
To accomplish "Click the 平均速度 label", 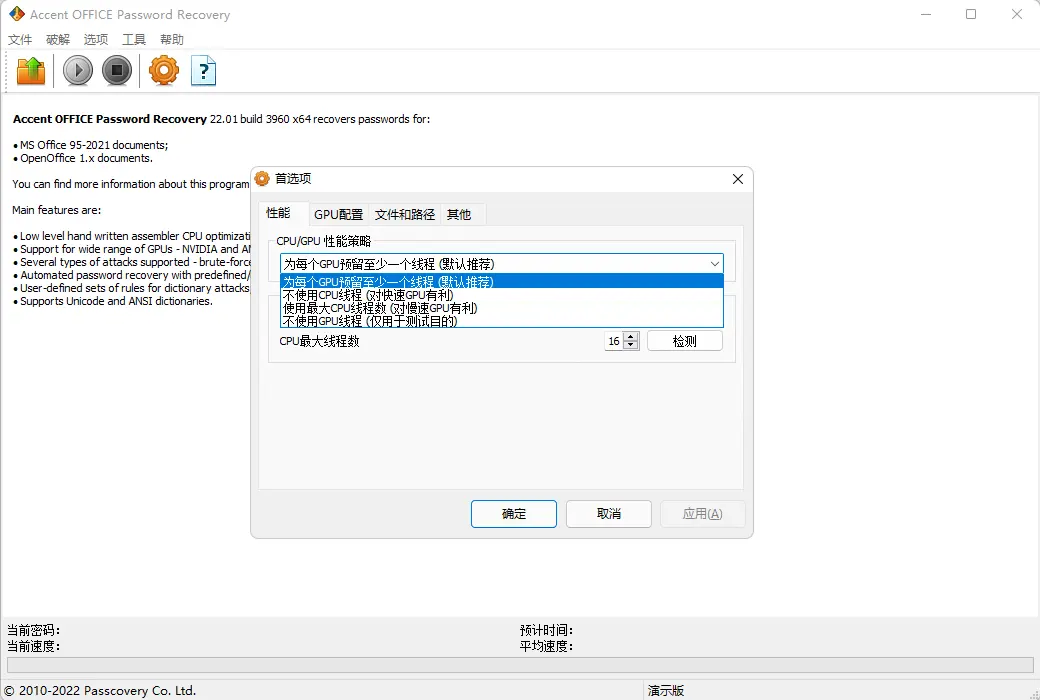I will click(x=547, y=646).
